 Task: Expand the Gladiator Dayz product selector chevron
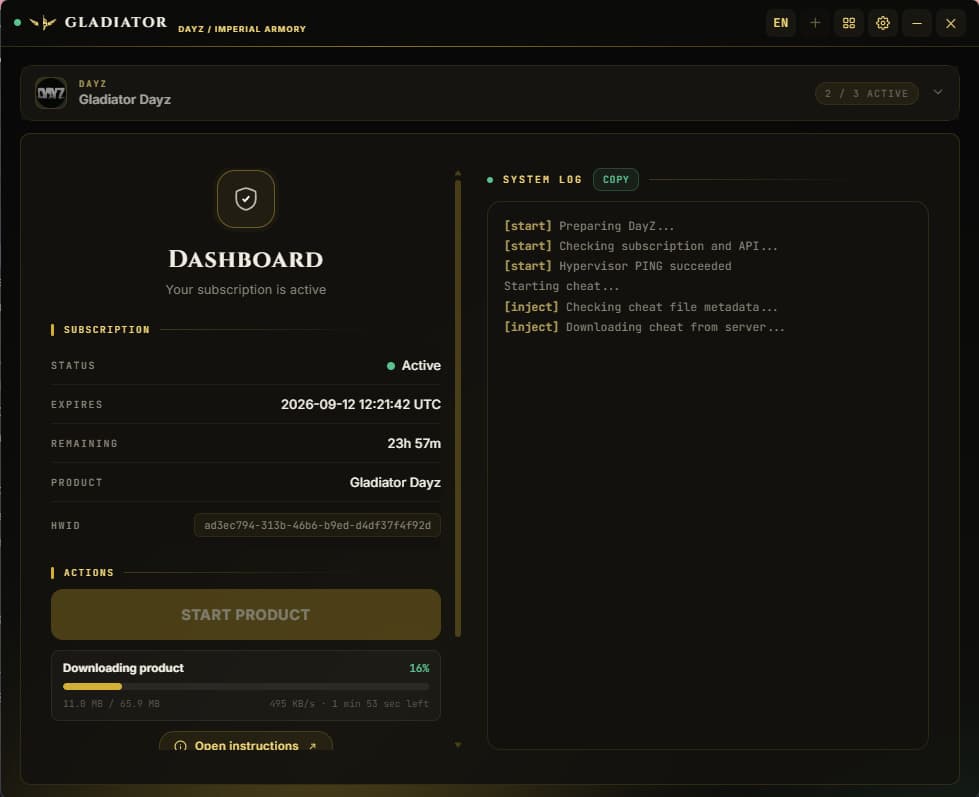point(938,92)
